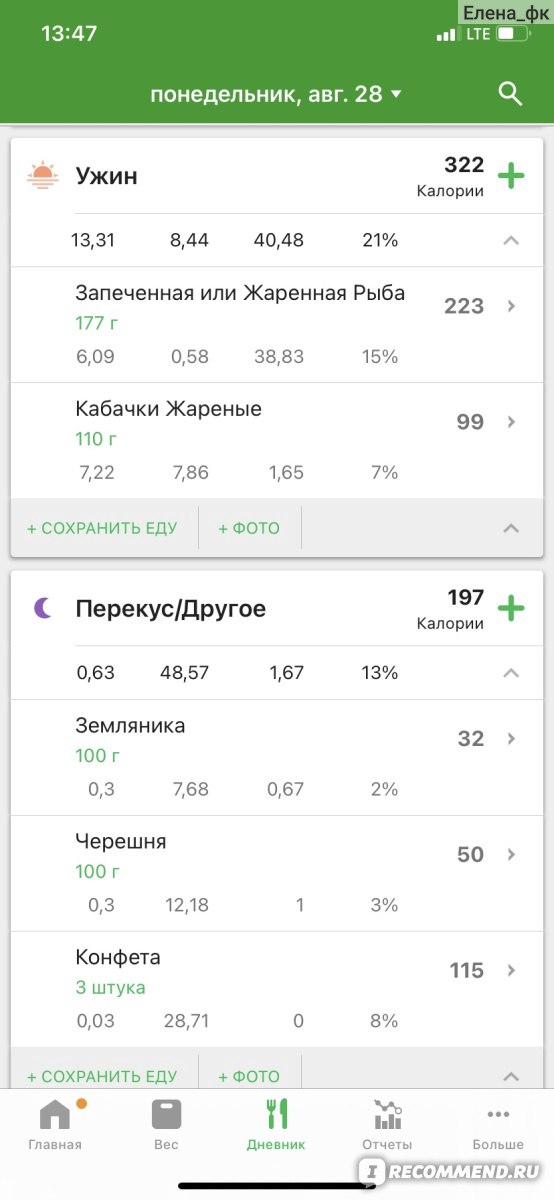
Task: Collapse the Ужин nutrient summary row
Action: click(511, 240)
